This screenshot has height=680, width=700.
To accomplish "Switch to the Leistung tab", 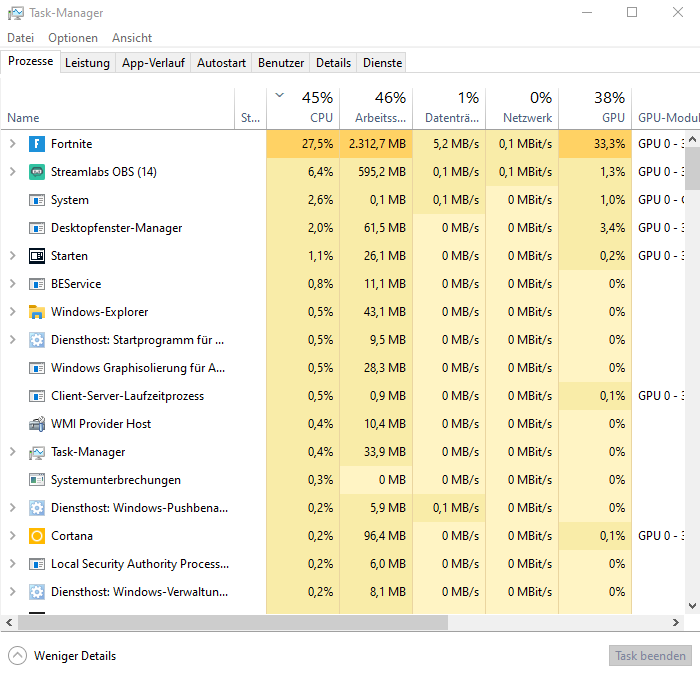I will click(x=87, y=63).
